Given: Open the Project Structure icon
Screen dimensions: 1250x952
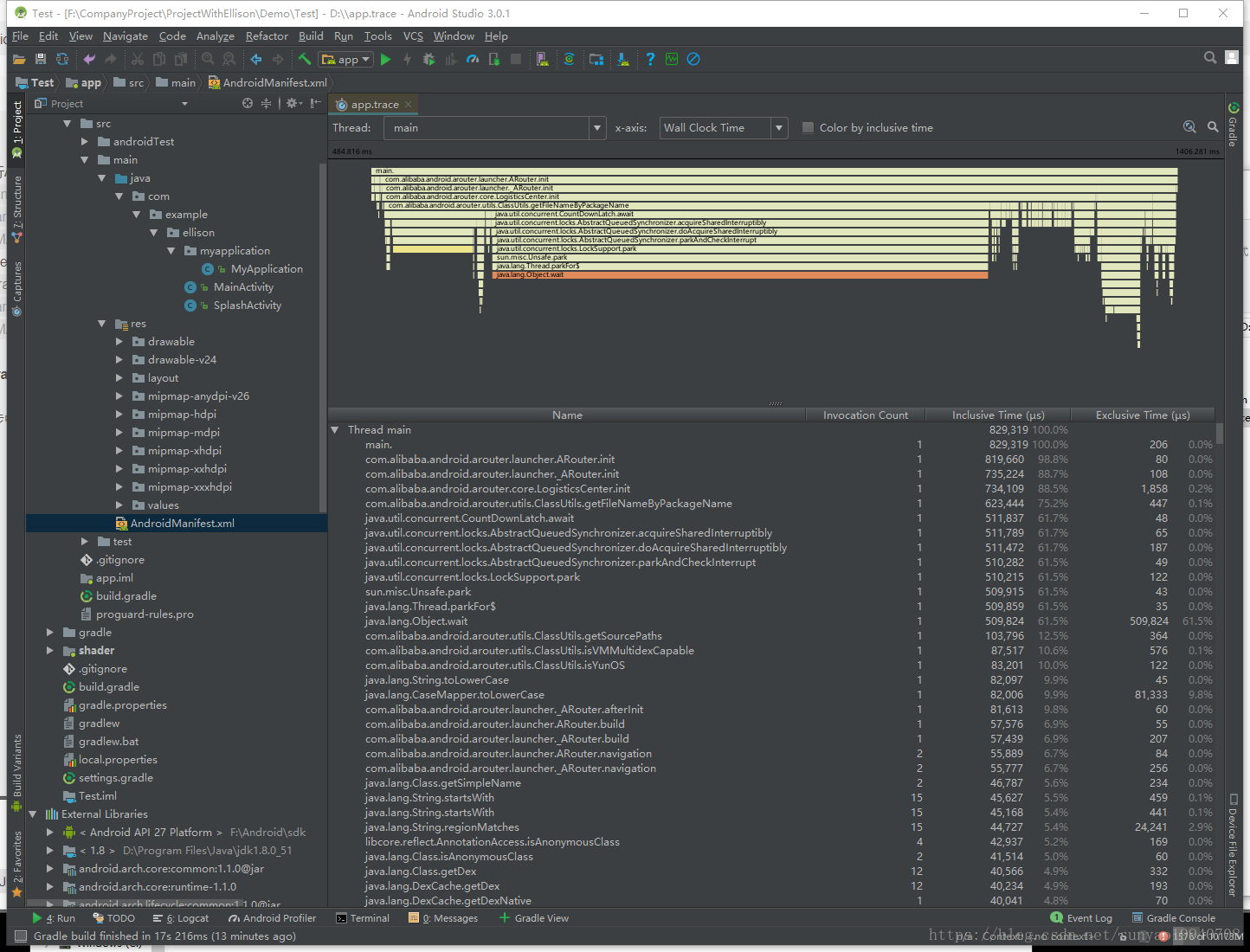Looking at the screenshot, I should (596, 59).
